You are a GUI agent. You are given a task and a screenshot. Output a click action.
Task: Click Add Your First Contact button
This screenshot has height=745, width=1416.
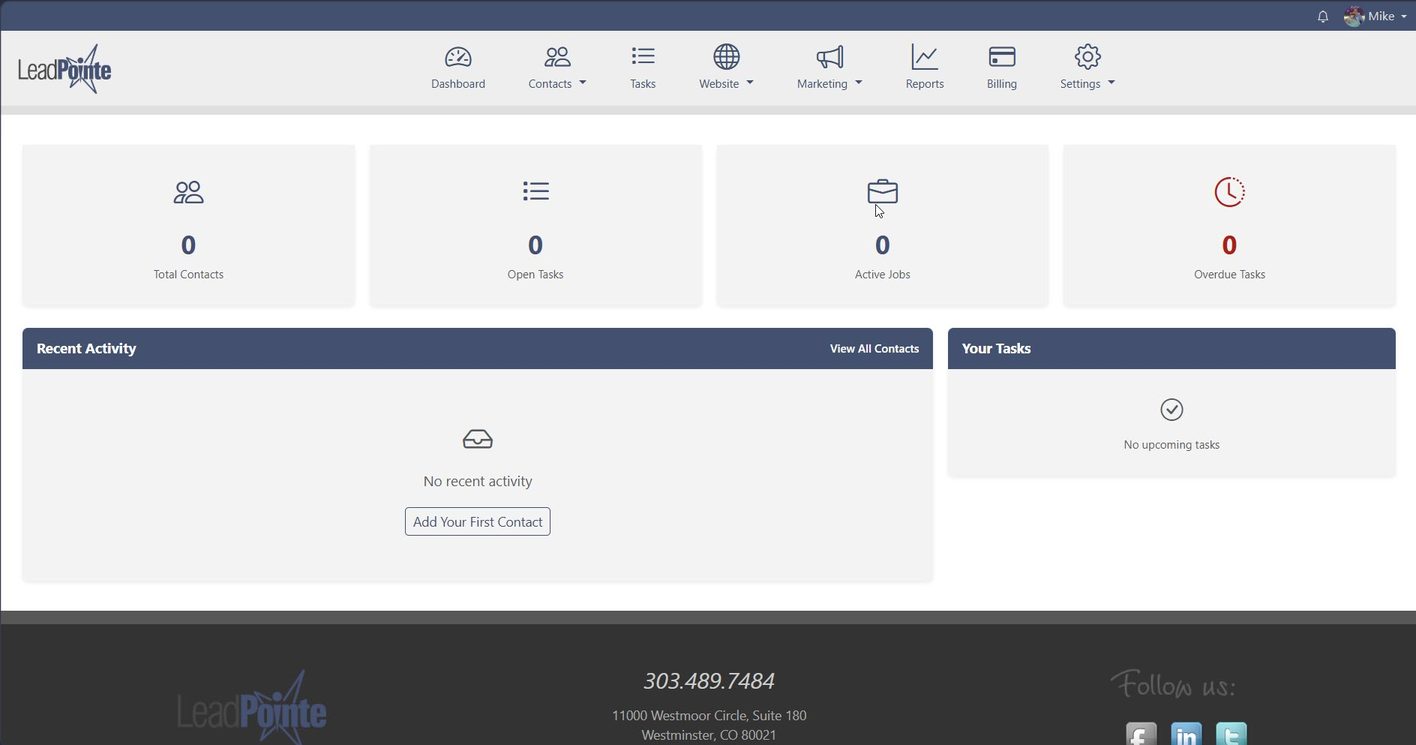[478, 522]
